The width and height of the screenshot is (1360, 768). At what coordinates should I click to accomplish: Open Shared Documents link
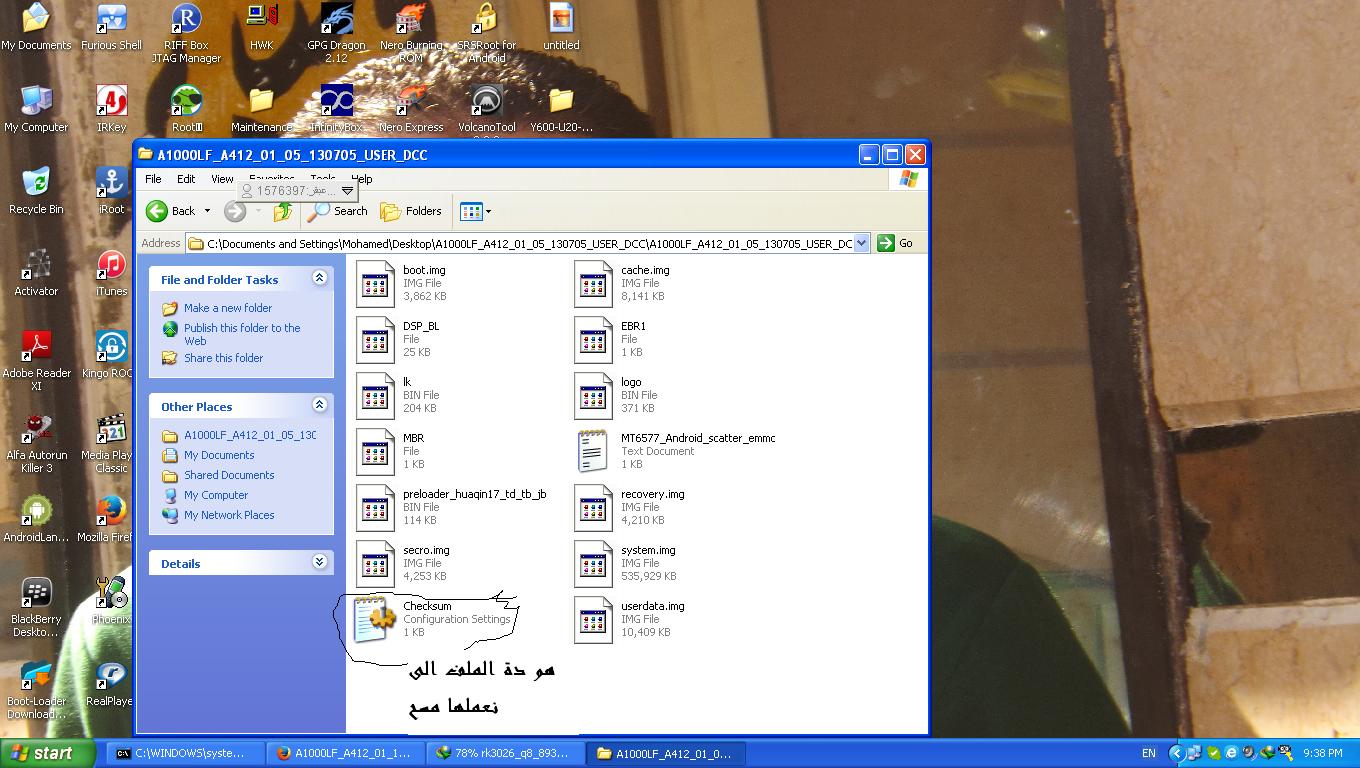pyautogui.click(x=229, y=475)
